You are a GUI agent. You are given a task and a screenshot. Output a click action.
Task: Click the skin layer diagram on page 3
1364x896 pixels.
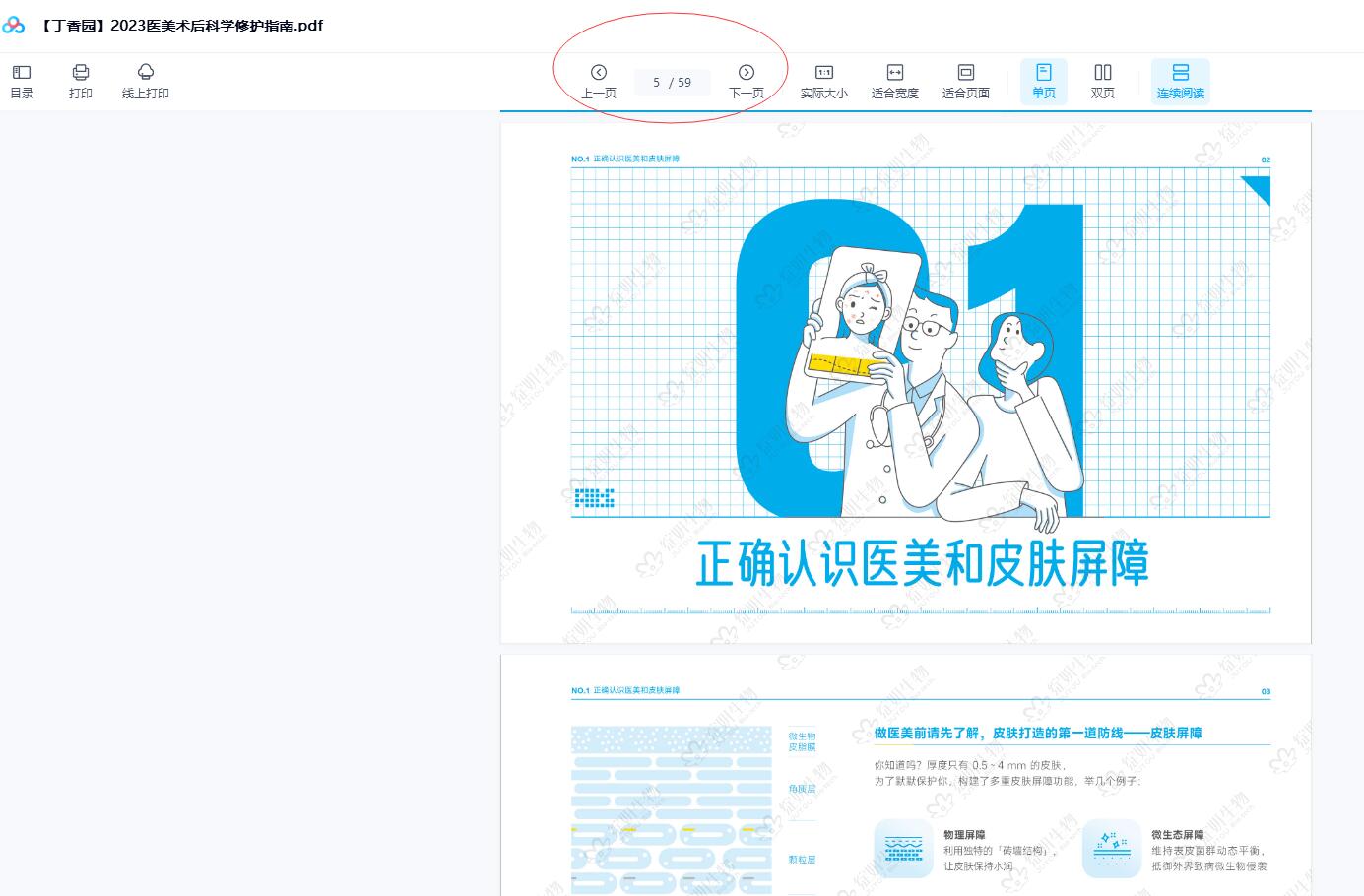[671, 807]
